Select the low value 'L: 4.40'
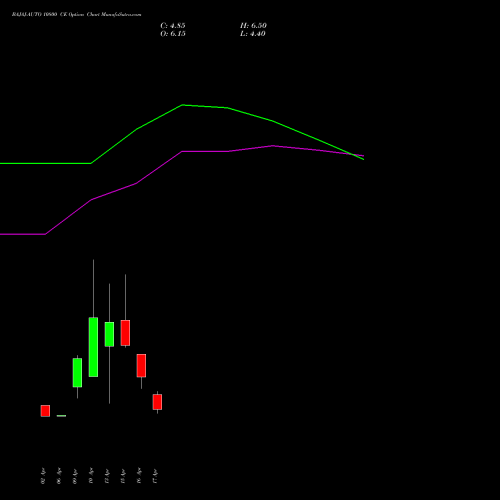The image size is (500, 500). coord(253,34)
